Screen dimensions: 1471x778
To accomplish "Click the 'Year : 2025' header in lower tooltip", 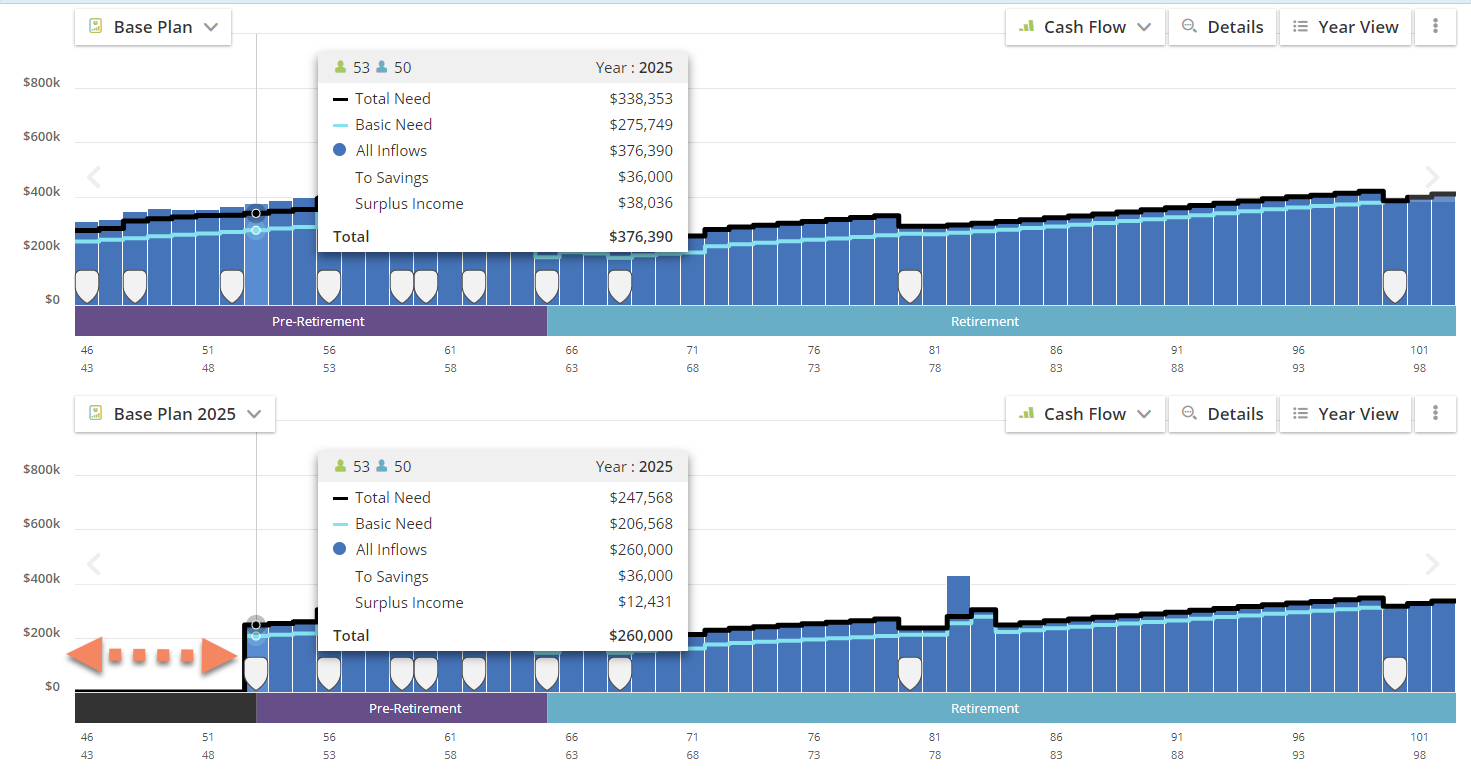I will tap(634, 467).
